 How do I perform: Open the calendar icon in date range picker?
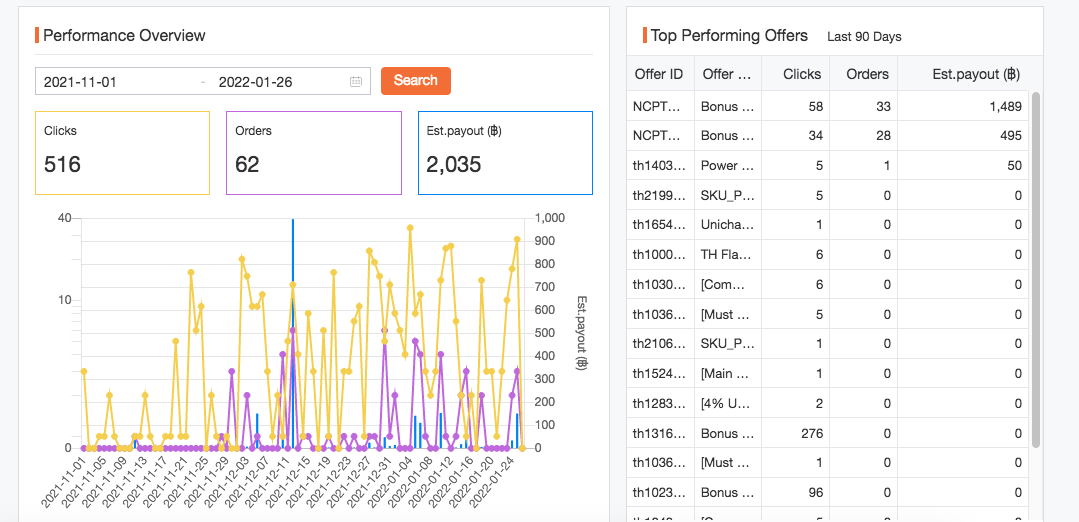point(356,82)
